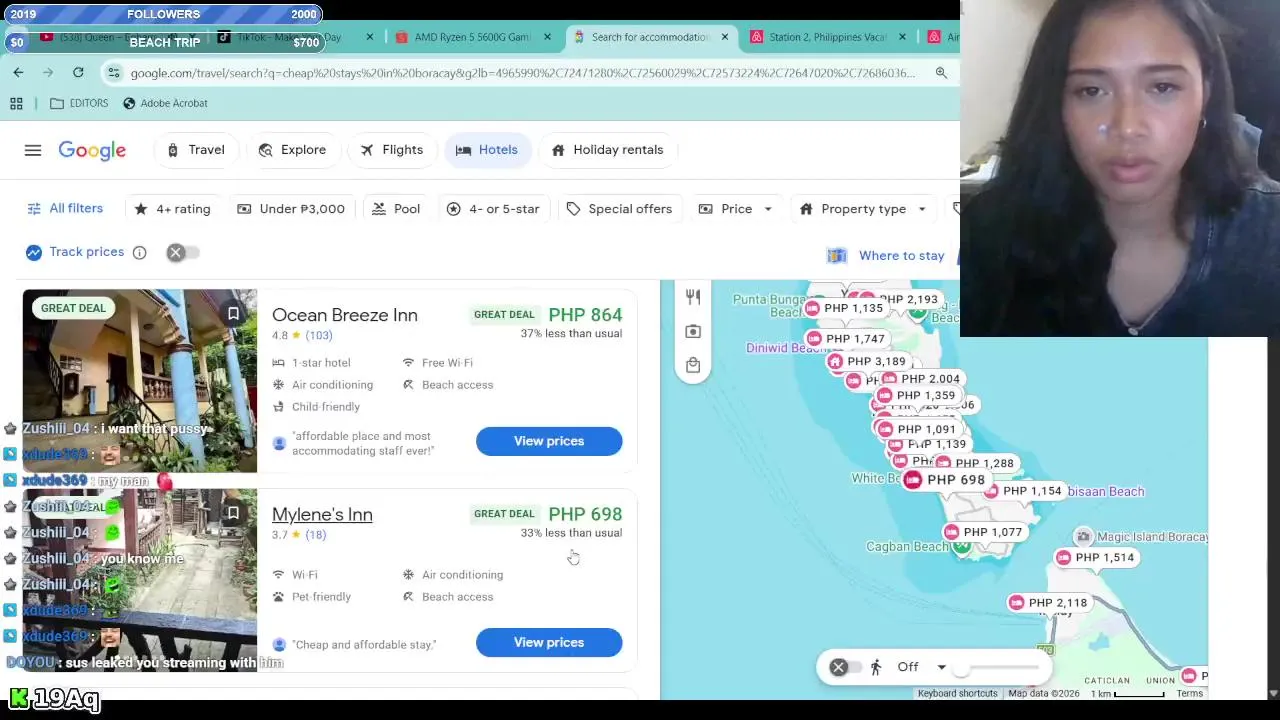Toggle the Under ₱3,000 filter chip
Image resolution: width=1280 pixels, height=720 pixels.
(291, 209)
